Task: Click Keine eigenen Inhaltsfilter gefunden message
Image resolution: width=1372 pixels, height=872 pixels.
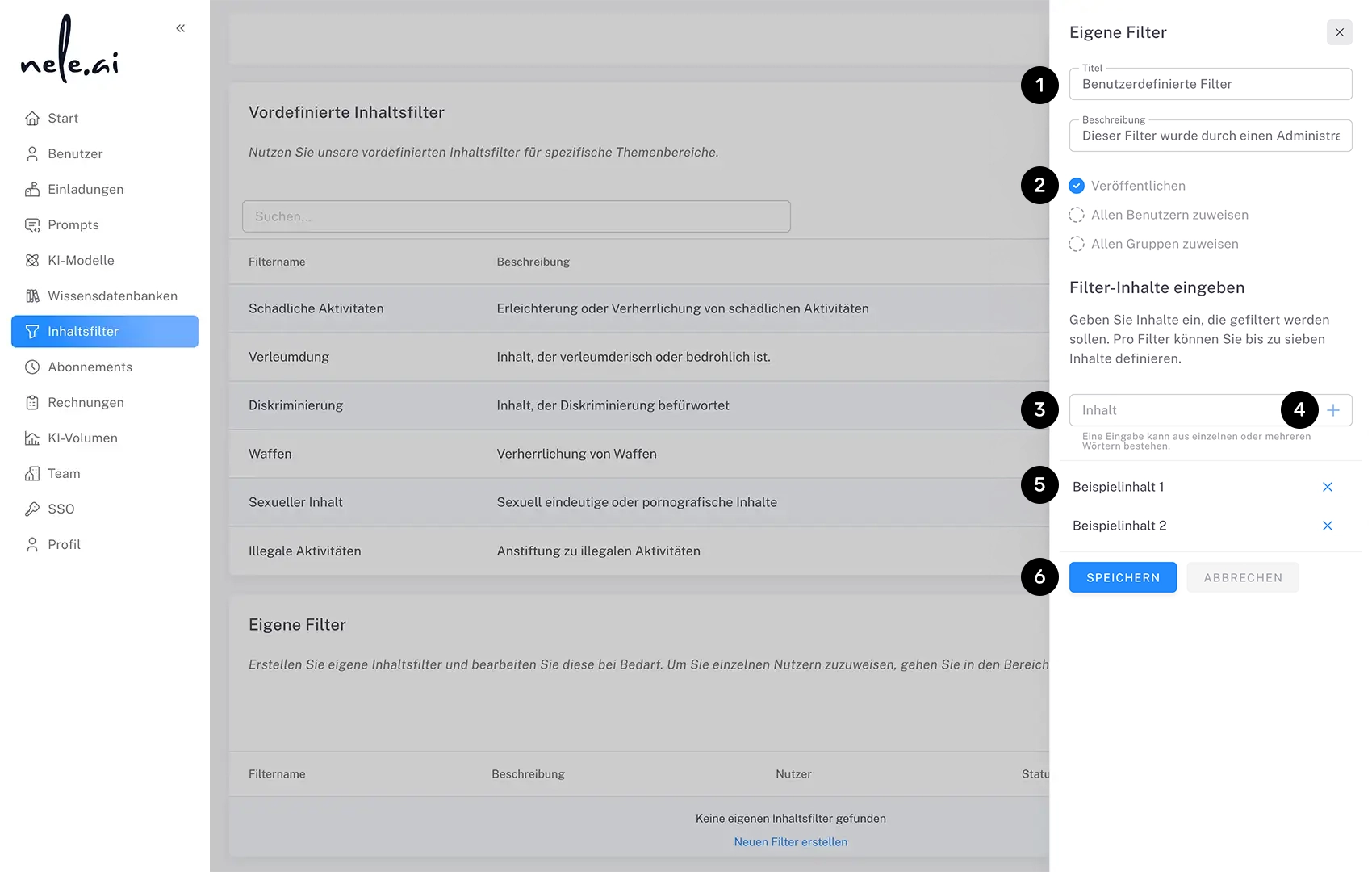Action: pos(791,818)
